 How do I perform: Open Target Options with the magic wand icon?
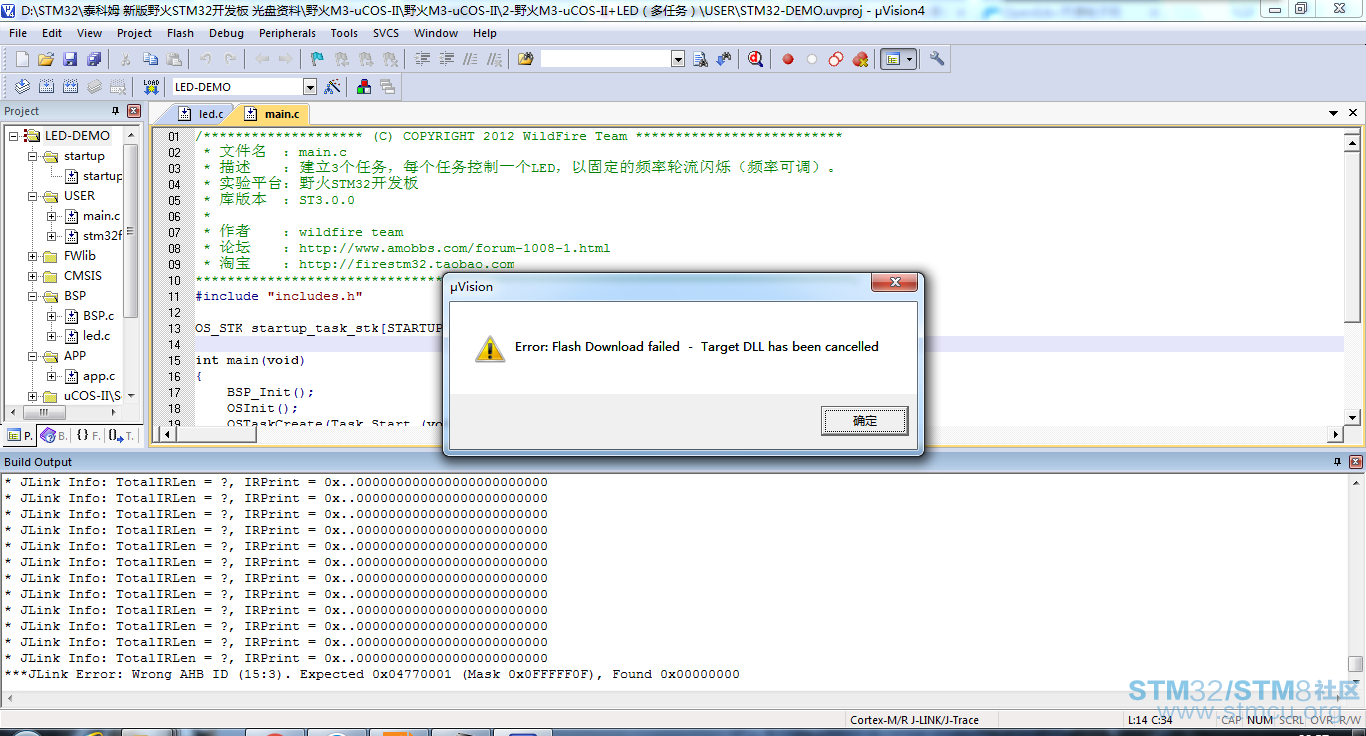point(333,87)
